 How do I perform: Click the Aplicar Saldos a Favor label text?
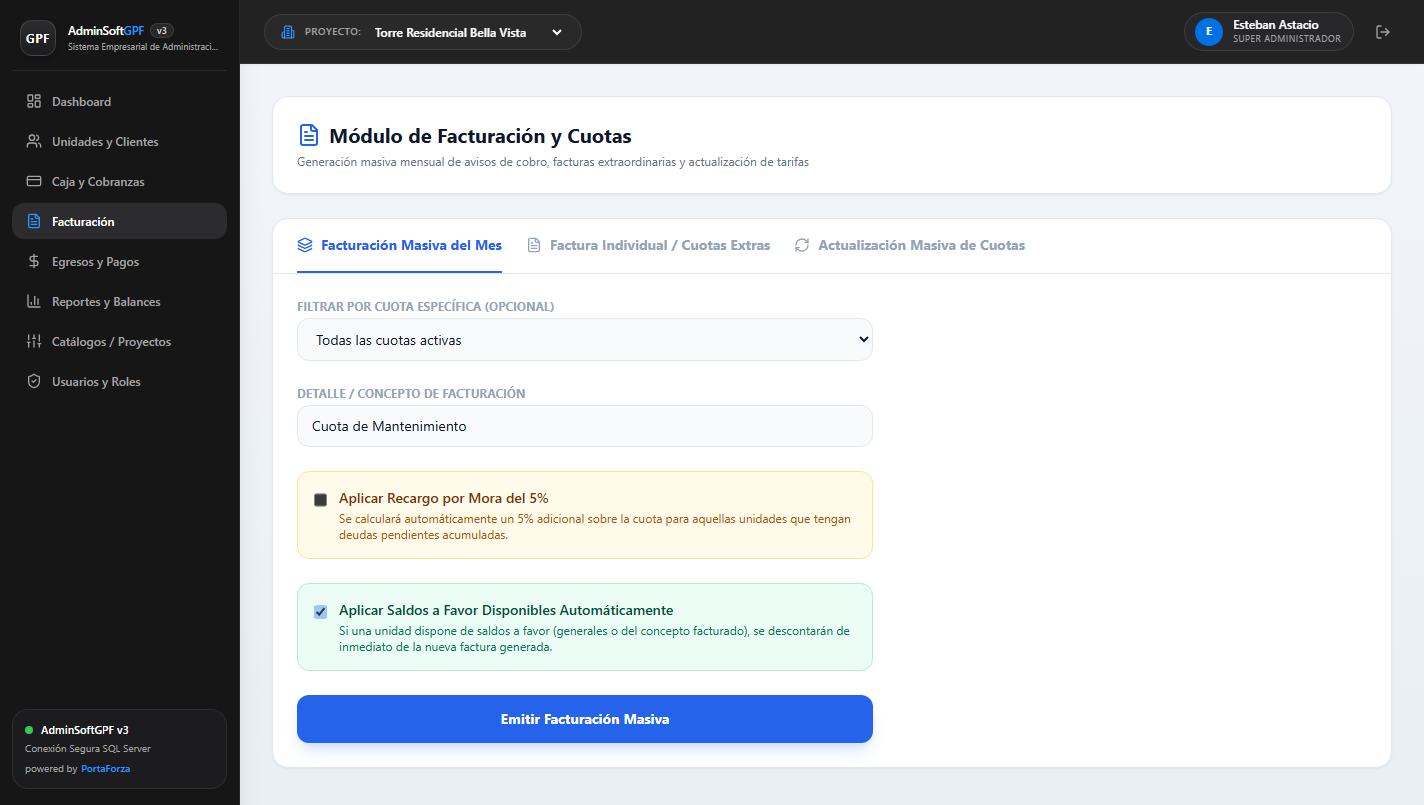point(506,610)
